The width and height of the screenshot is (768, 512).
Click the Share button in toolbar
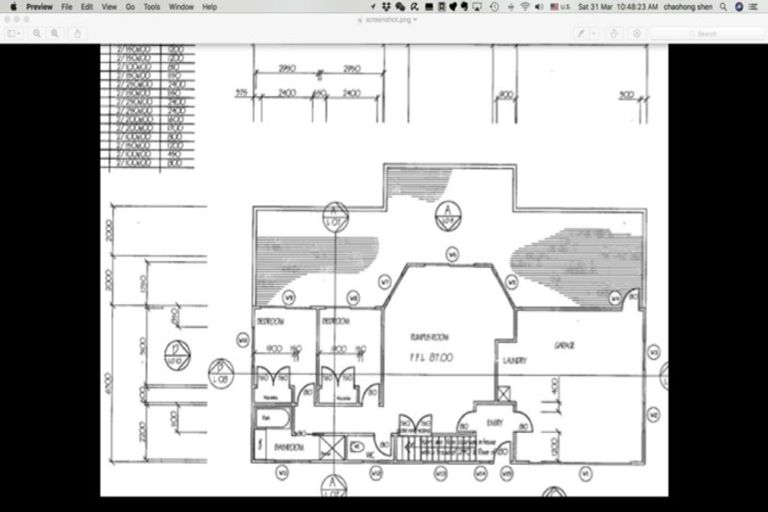[79, 33]
